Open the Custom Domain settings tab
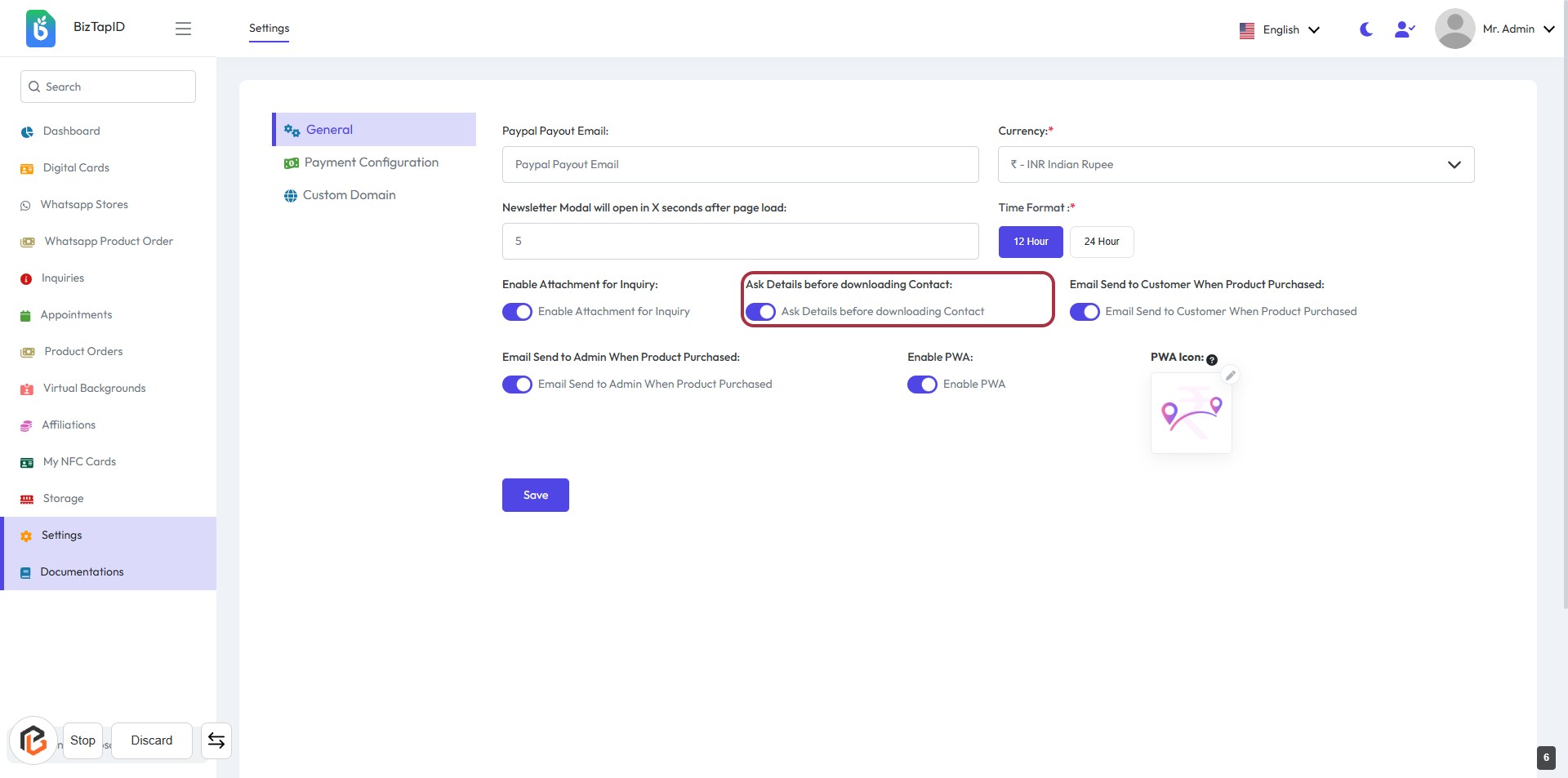This screenshot has width=1568, height=778. click(x=349, y=195)
